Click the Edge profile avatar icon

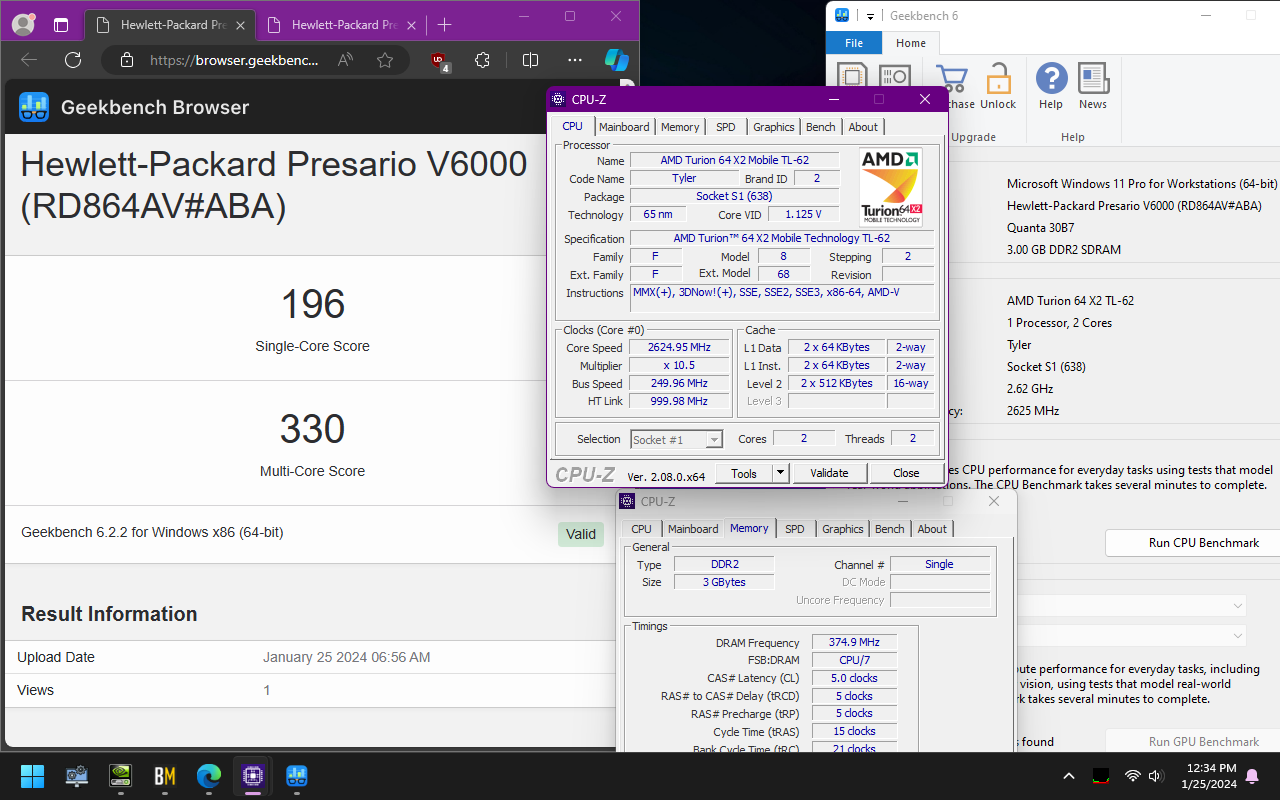[22, 24]
